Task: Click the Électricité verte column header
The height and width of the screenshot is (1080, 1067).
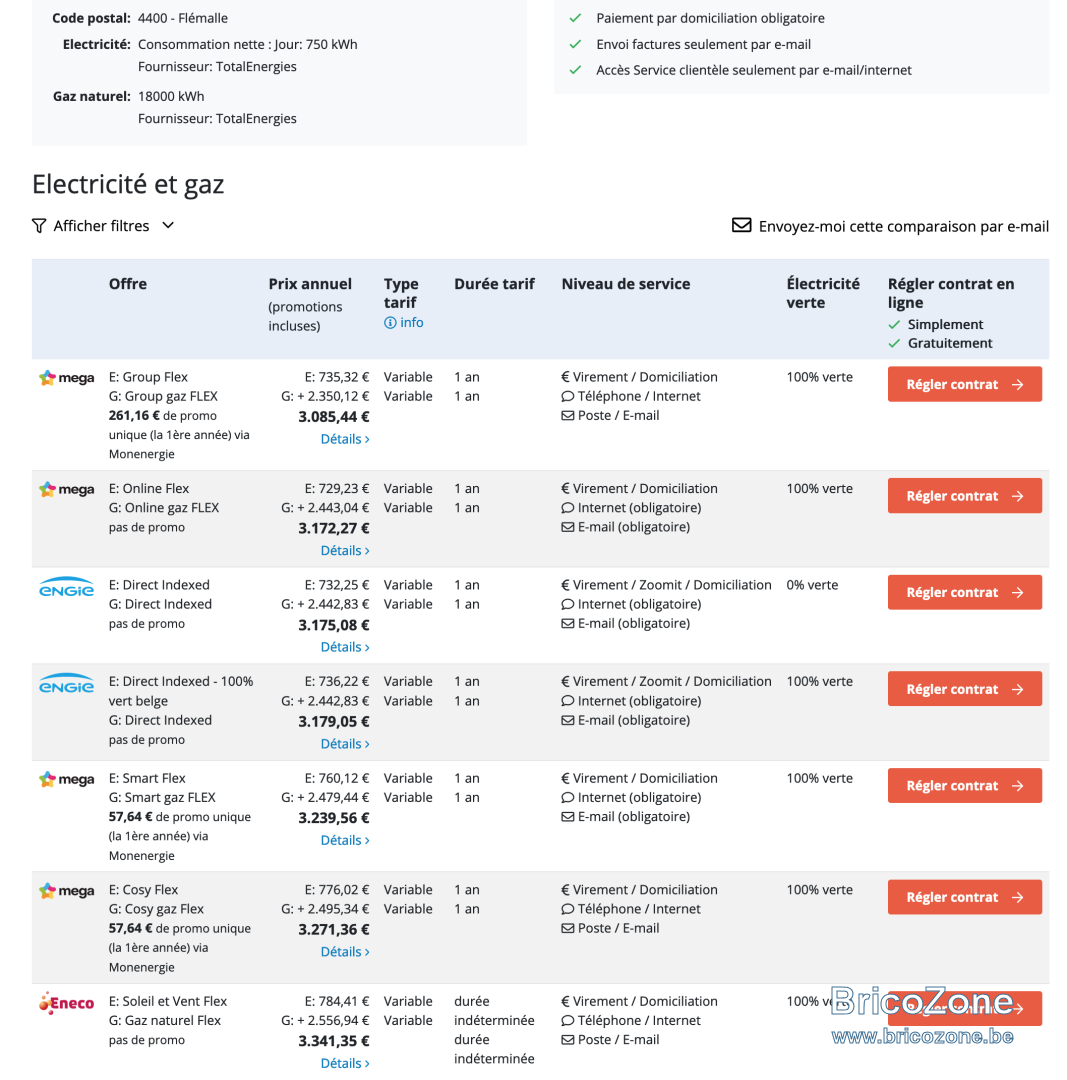Action: 823,293
